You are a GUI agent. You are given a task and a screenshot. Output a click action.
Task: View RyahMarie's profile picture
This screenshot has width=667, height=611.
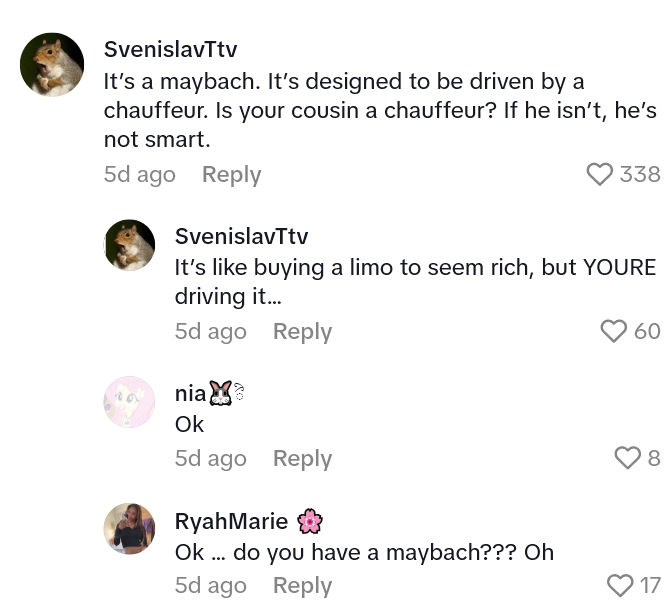click(x=130, y=529)
